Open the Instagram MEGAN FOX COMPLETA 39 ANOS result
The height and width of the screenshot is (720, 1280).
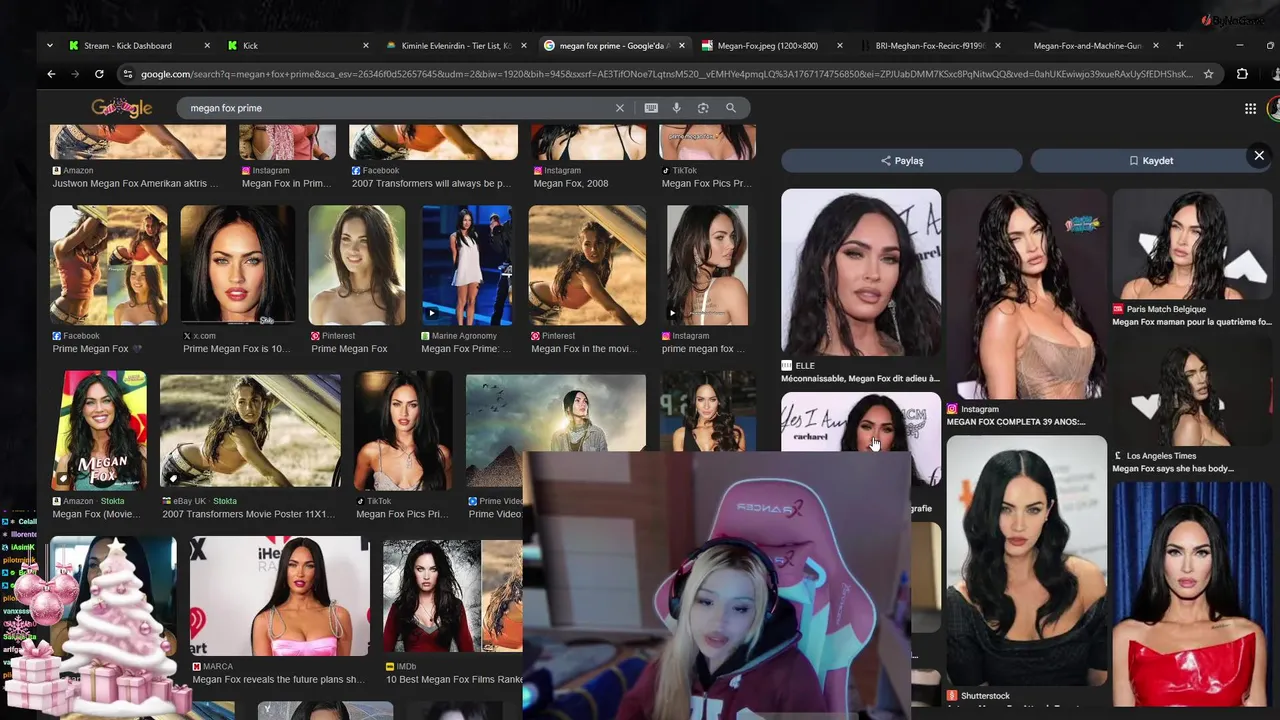[x=1027, y=294]
